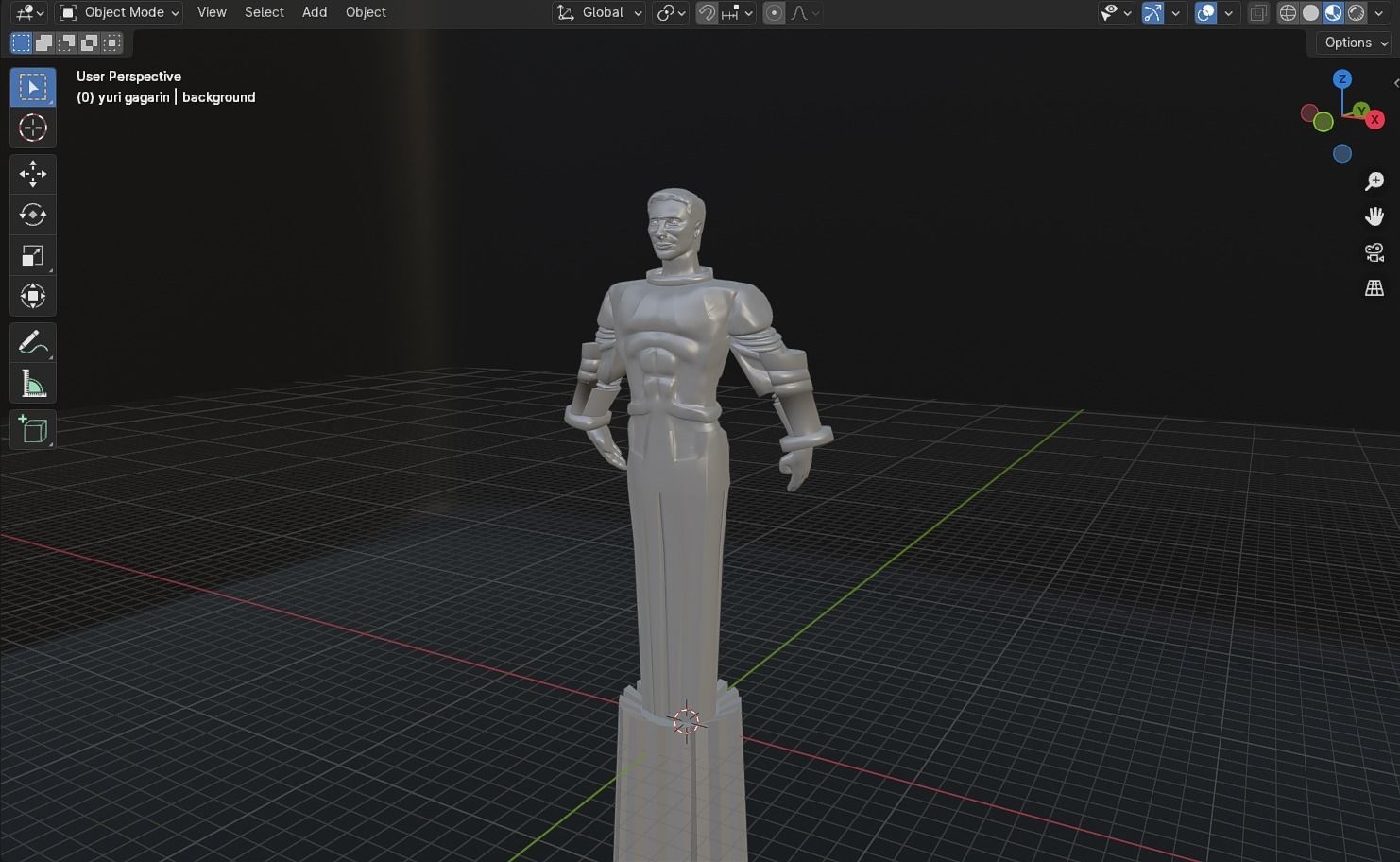Viewport: 1400px width, 862px height.
Task: Expand the sidebar via small arrow
Action: click(1396, 83)
